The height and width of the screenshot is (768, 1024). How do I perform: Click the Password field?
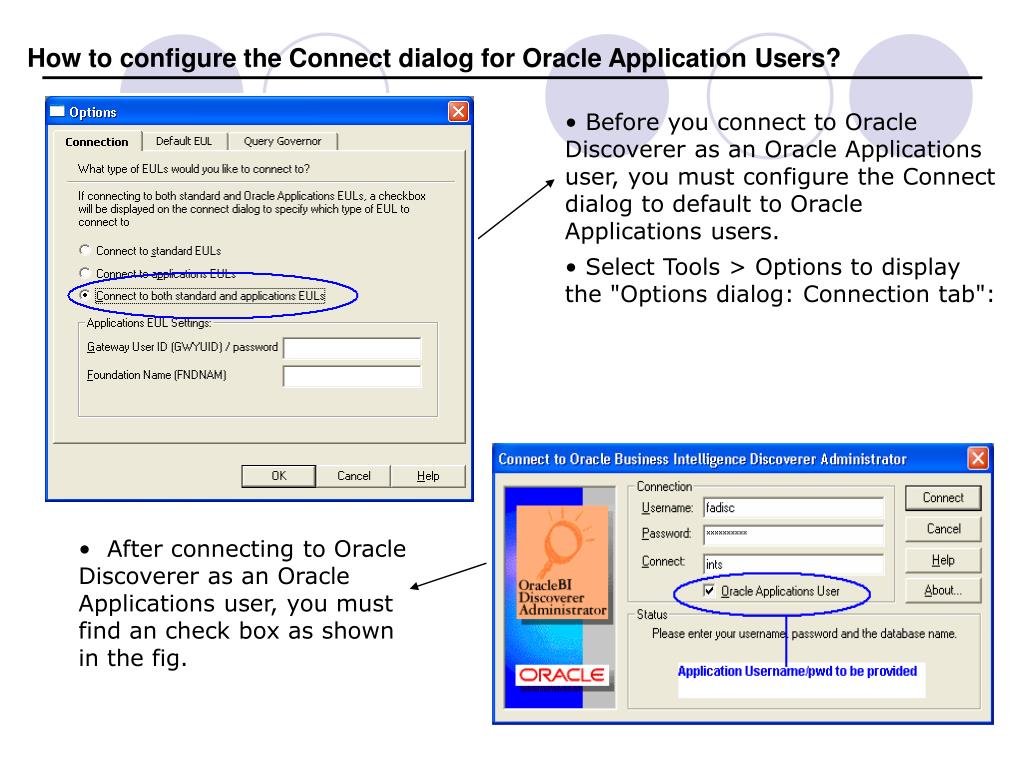793,534
